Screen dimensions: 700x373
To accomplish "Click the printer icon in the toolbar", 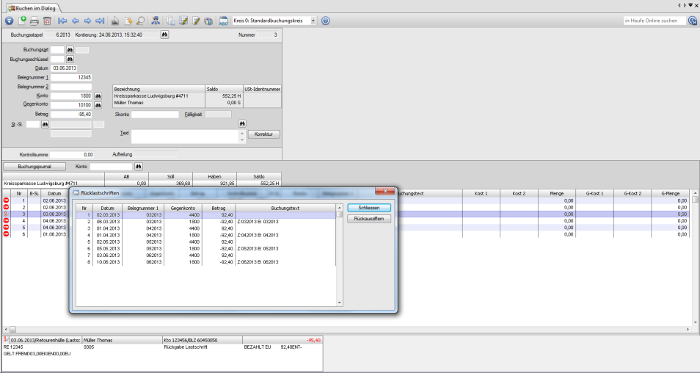I will tap(34, 21).
